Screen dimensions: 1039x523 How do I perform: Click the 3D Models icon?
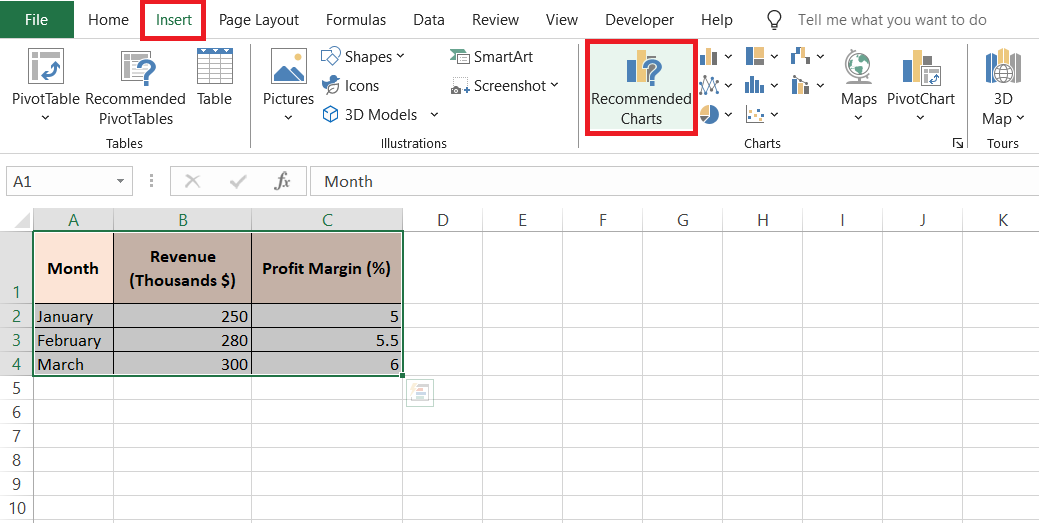click(330, 115)
